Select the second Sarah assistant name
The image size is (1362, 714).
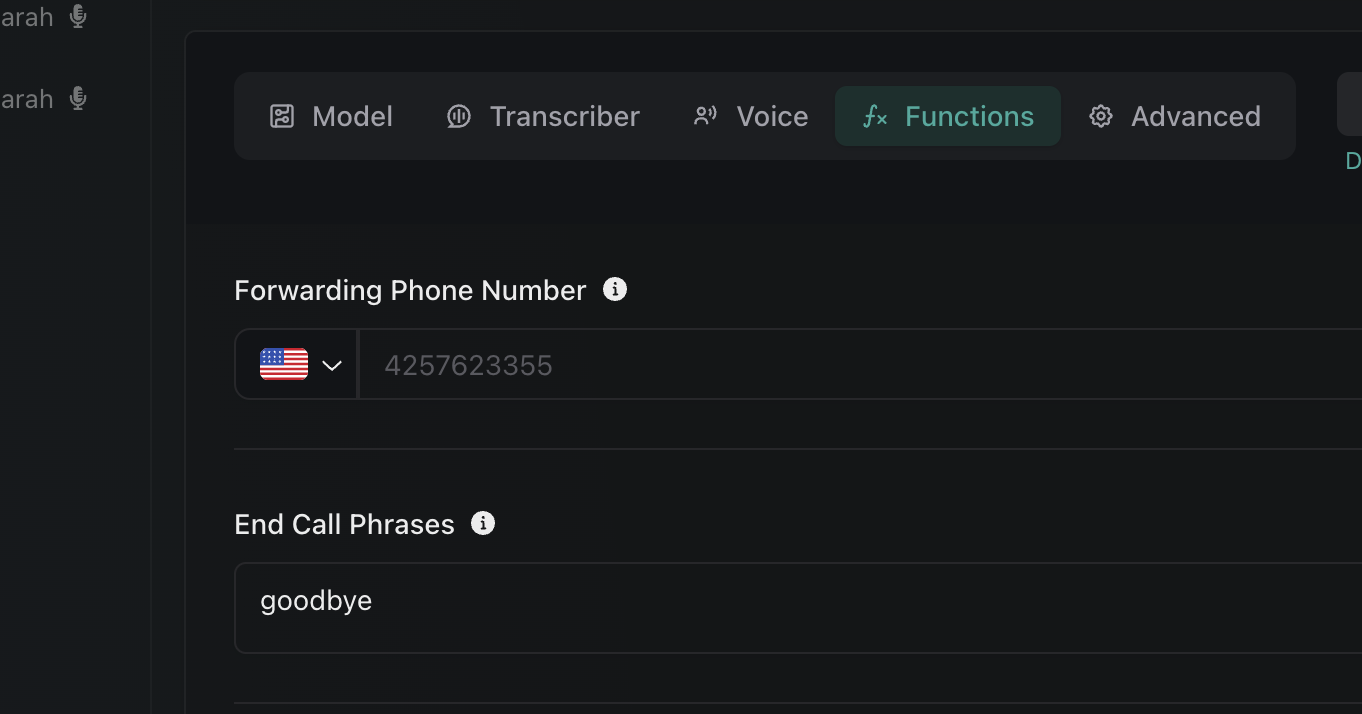click(x=26, y=99)
